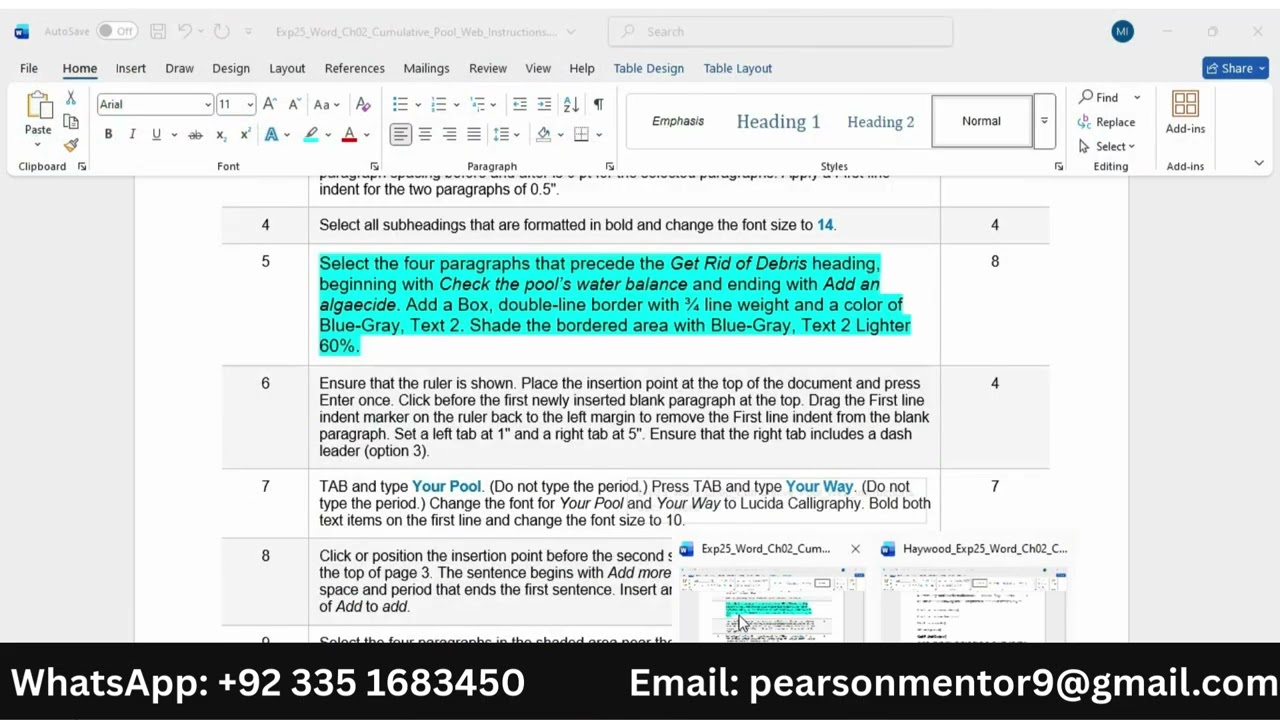Screen dimensions: 1280x720
Task: Toggle Show/Hide paragraph marks
Action: pyautogui.click(x=598, y=104)
